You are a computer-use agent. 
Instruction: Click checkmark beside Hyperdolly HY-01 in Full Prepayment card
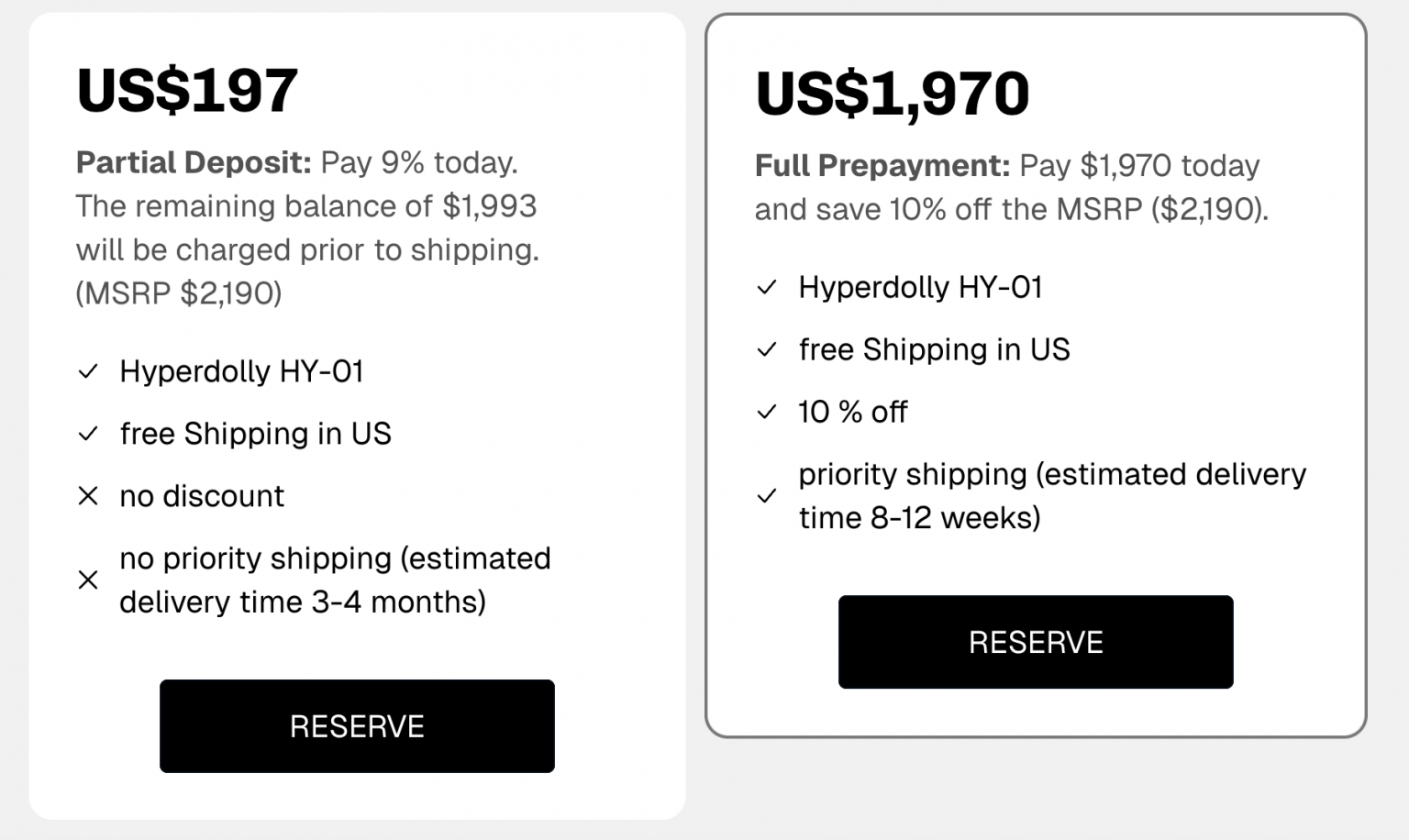767,288
